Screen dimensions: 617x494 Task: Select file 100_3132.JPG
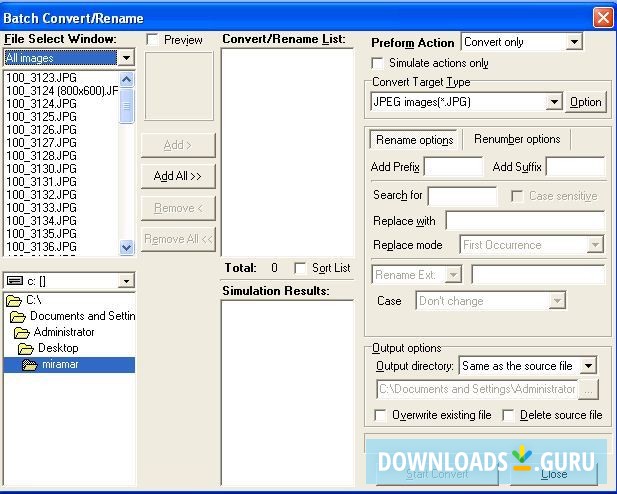click(x=41, y=195)
